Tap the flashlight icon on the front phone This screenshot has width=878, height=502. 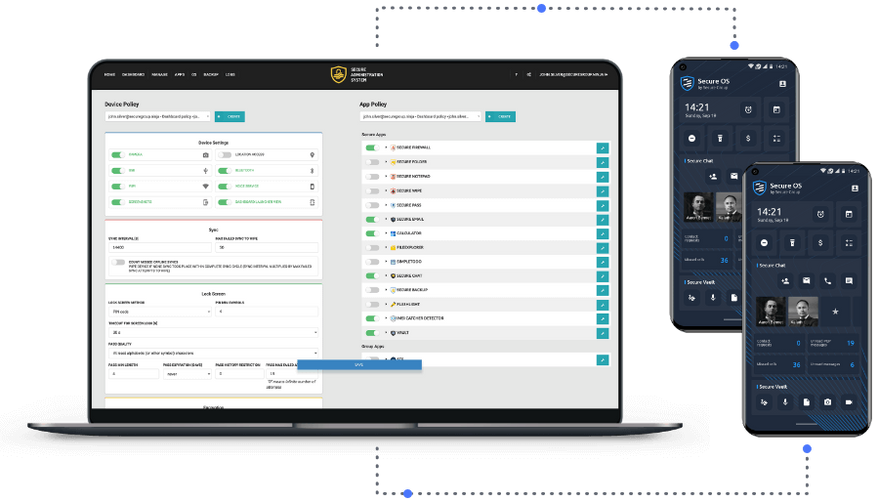[x=792, y=243]
